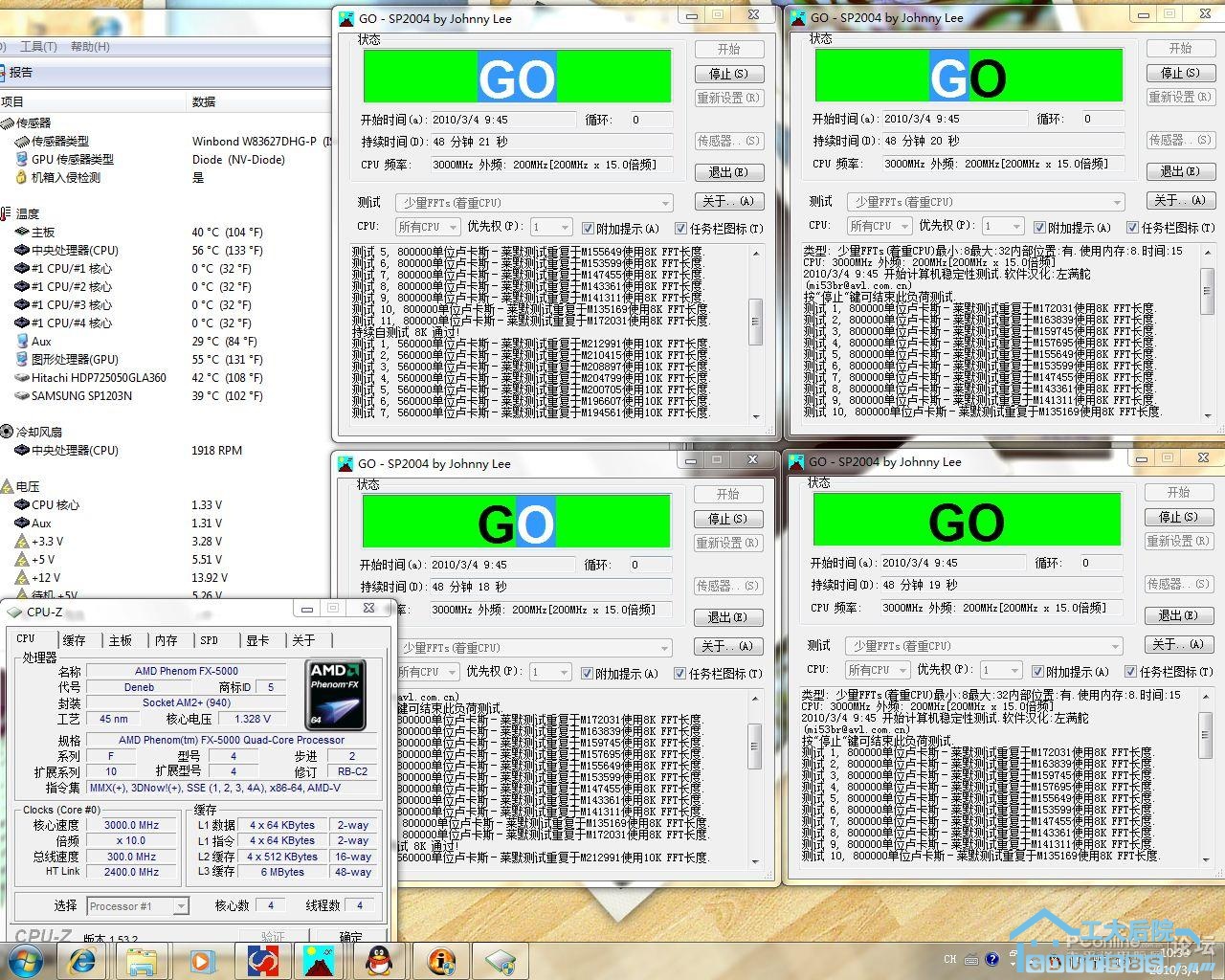The image size is (1225, 980).
Task: Switch to the 显卡 tab in CPU-Z
Action: (257, 640)
